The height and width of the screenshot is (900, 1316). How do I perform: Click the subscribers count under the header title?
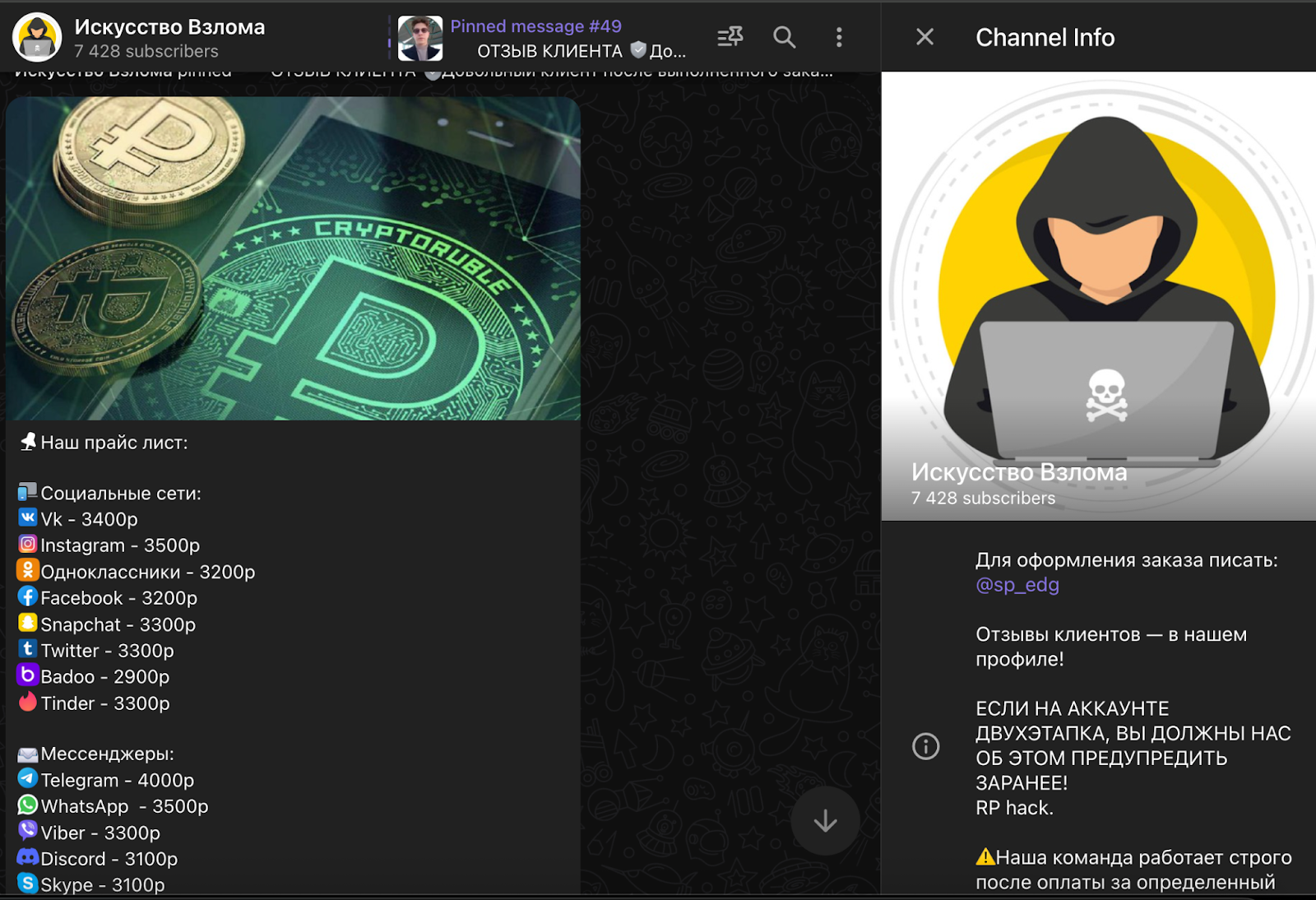click(x=146, y=51)
